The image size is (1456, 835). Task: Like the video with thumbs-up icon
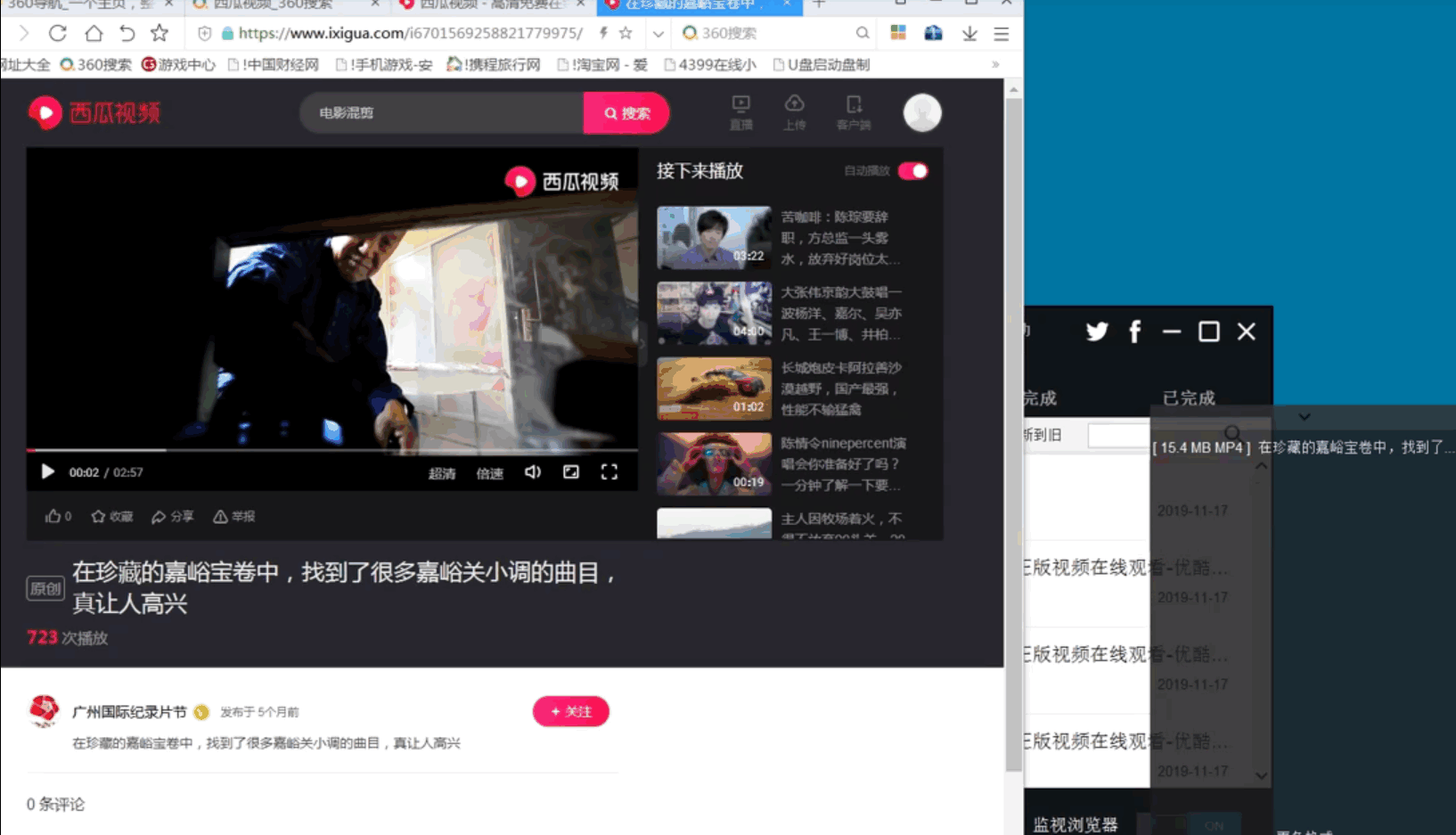coord(53,517)
